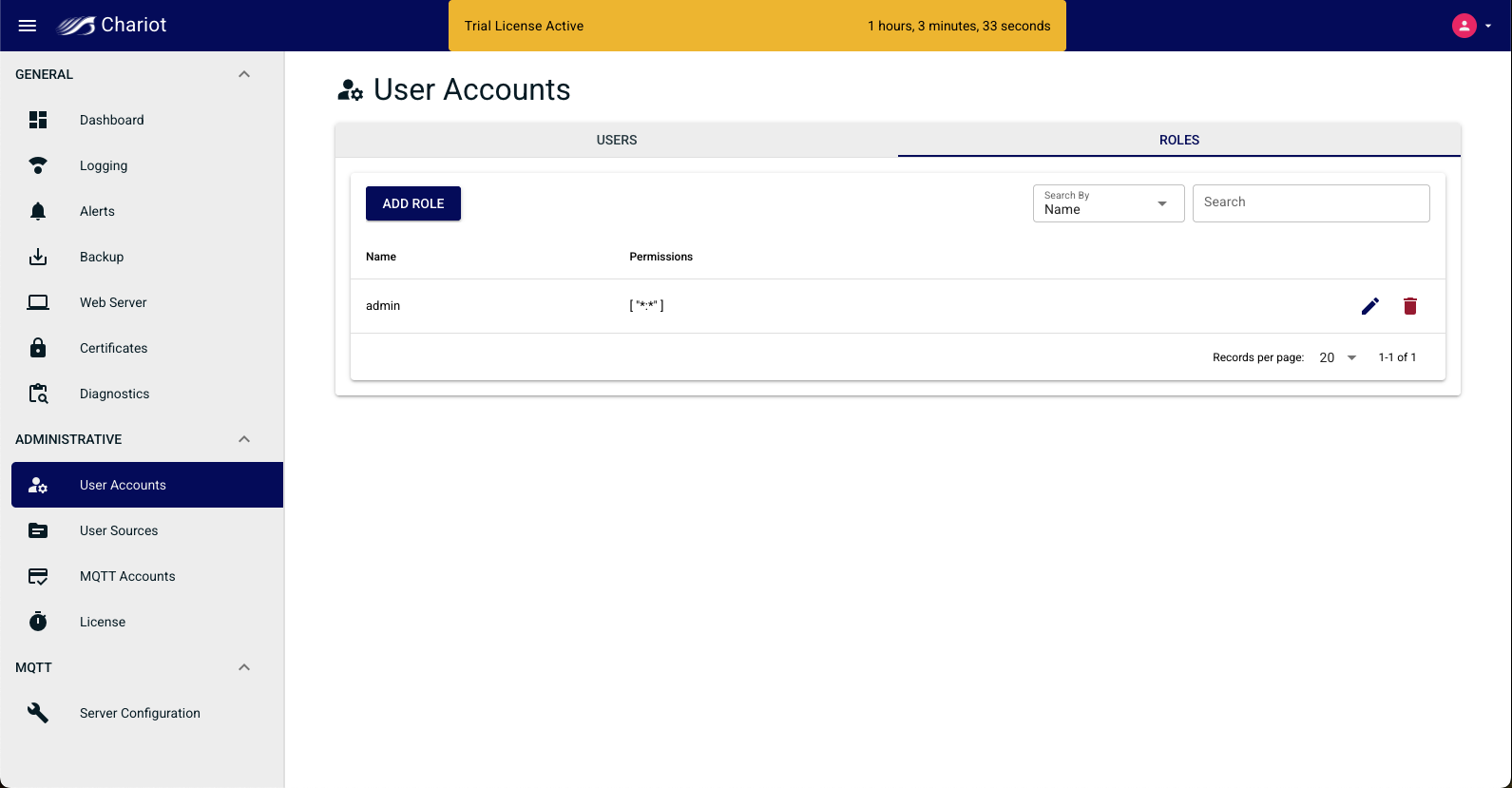Image resolution: width=1512 pixels, height=788 pixels.
Task: Click the Dashboard grid icon
Action: pyautogui.click(x=38, y=120)
